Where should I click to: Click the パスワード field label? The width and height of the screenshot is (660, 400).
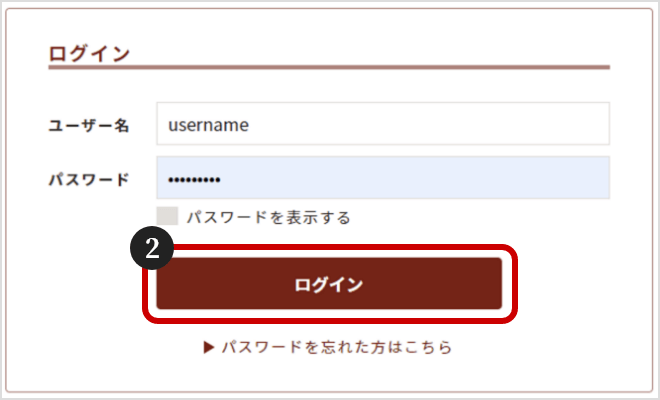89,180
